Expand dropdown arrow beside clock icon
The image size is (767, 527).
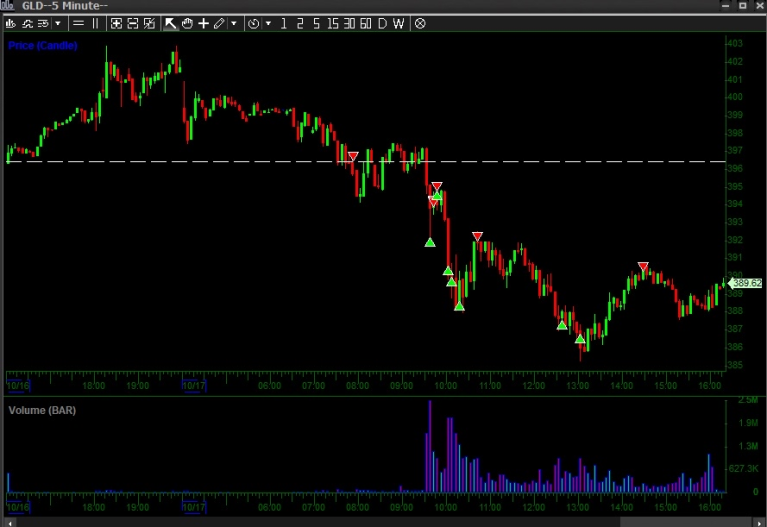click(x=268, y=23)
